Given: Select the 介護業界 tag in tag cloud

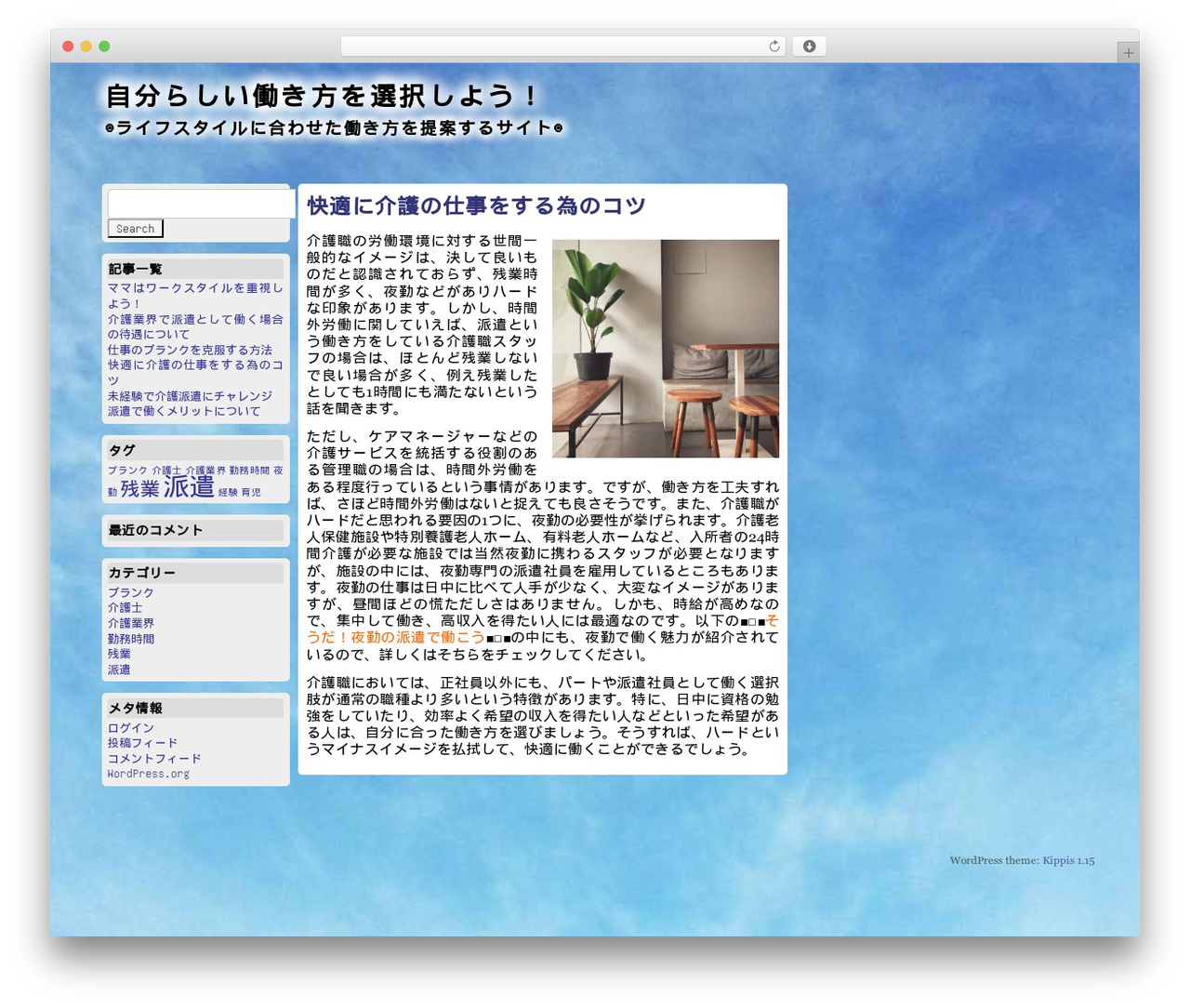Looking at the screenshot, I should (x=205, y=471).
